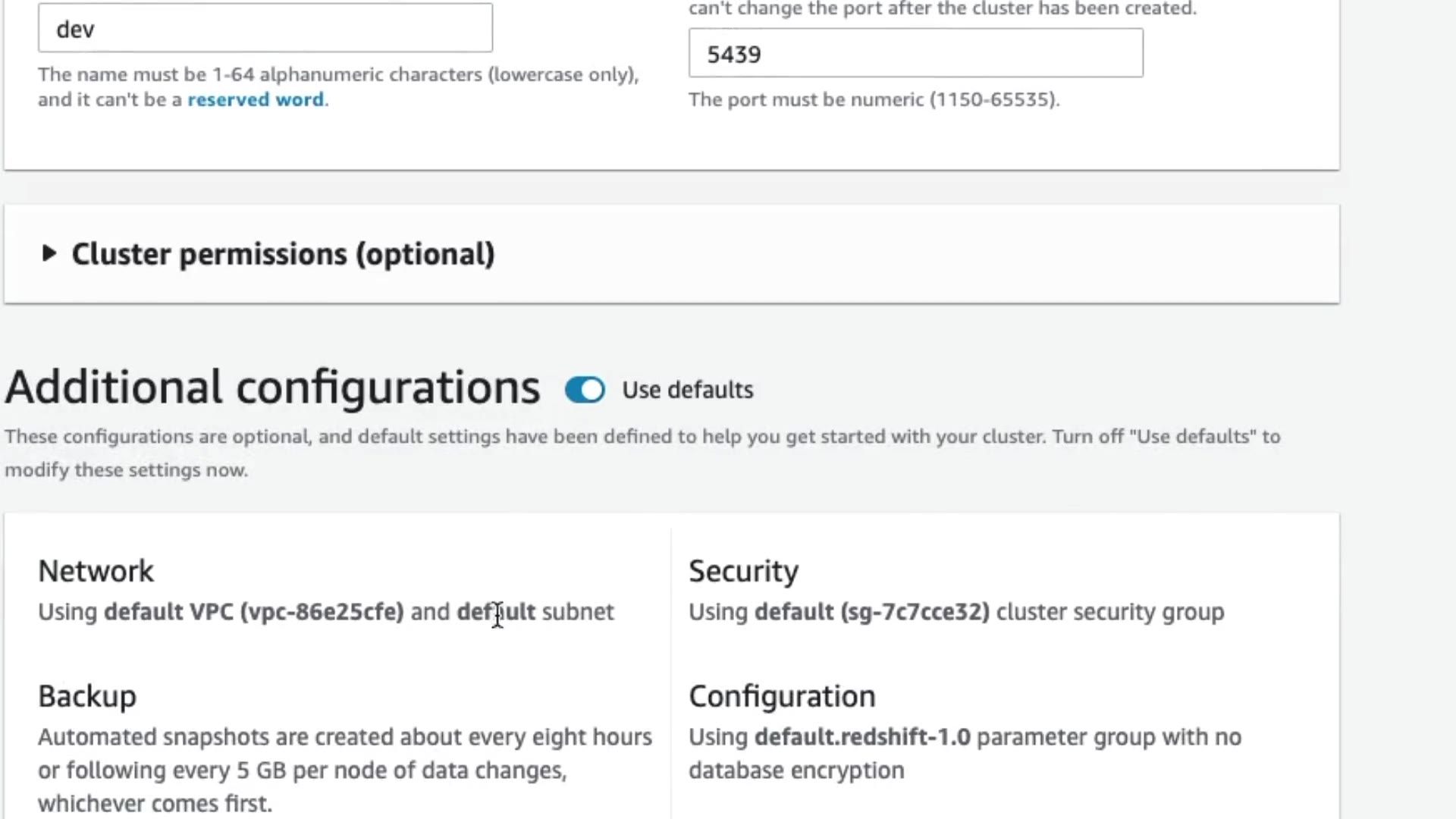Click the database name requirements hint text

tap(338, 75)
